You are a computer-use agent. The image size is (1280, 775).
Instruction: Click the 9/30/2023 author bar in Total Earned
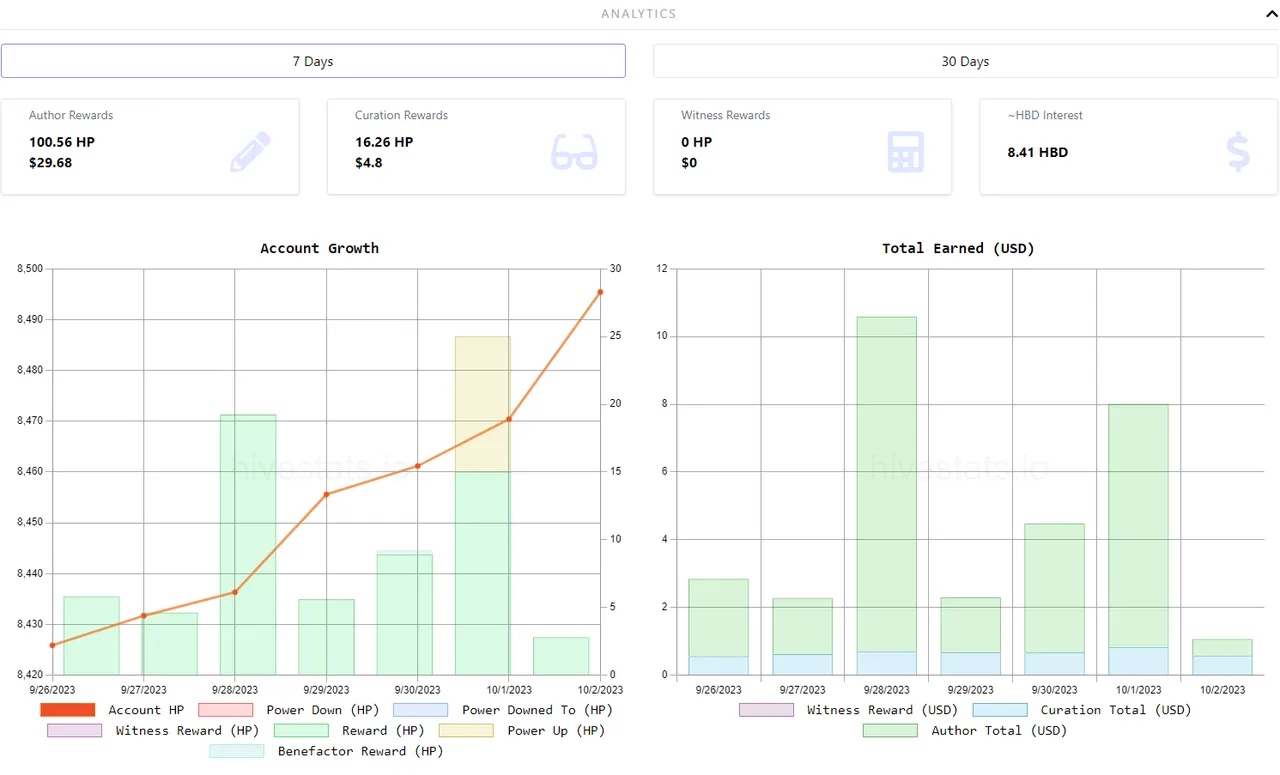tap(1054, 588)
